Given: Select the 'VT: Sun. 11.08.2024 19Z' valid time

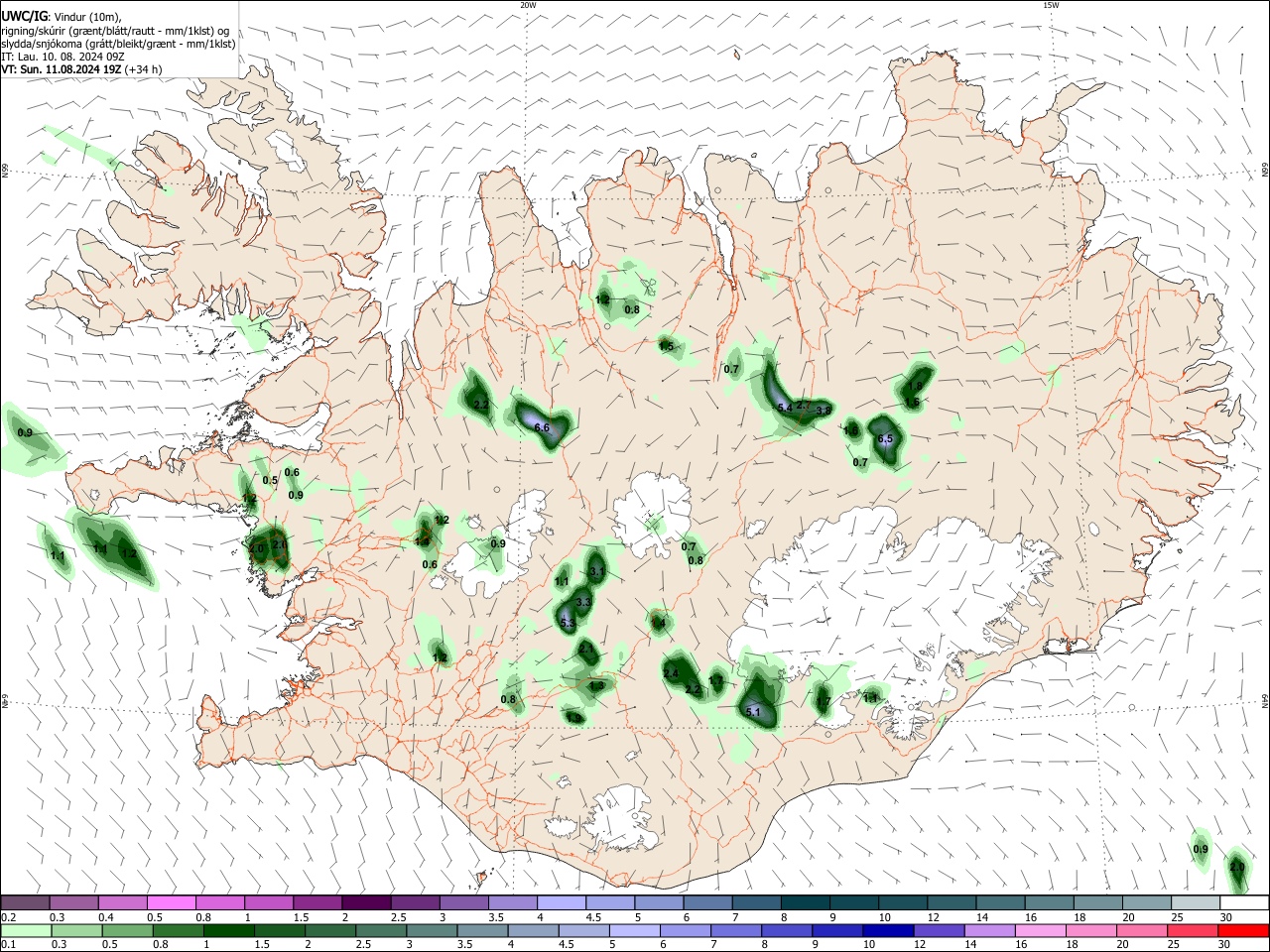Looking at the screenshot, I should pyautogui.click(x=62, y=69).
